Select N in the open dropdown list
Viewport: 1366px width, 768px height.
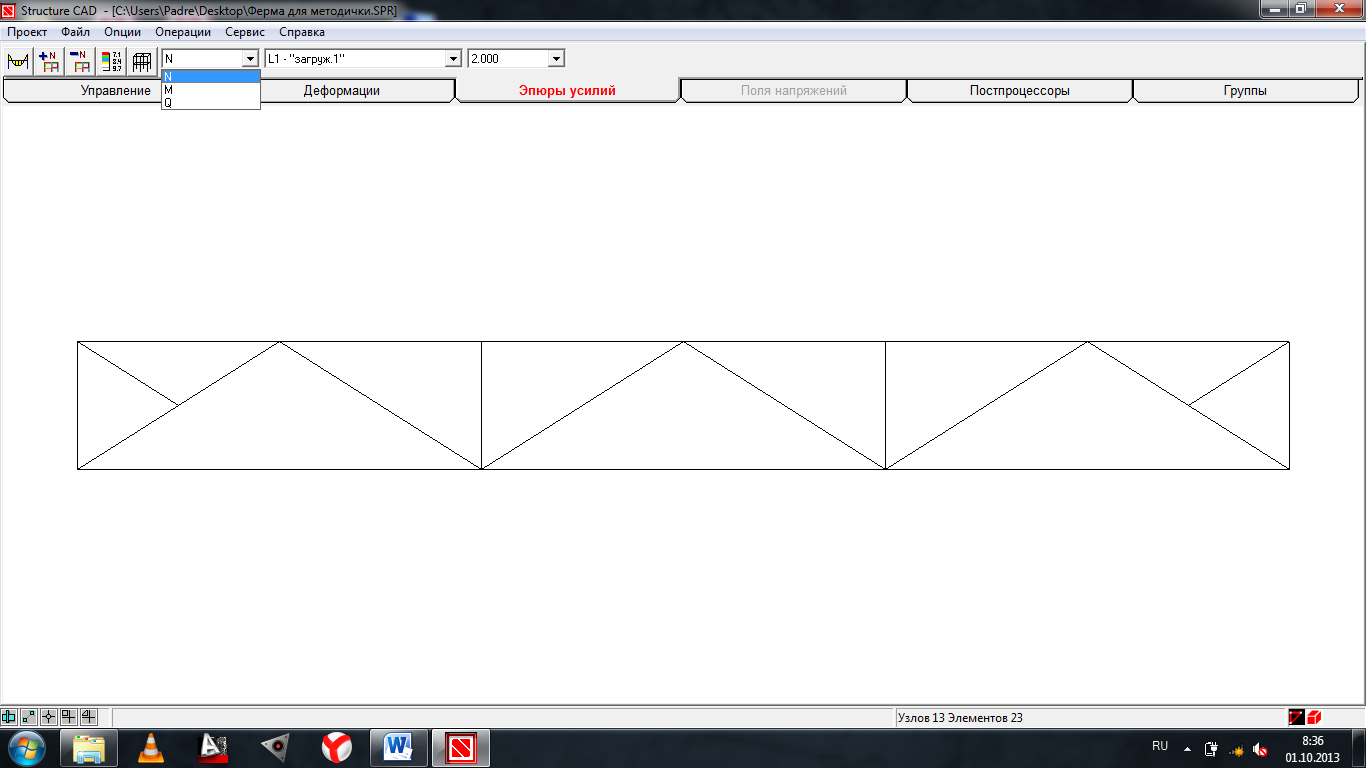point(210,76)
